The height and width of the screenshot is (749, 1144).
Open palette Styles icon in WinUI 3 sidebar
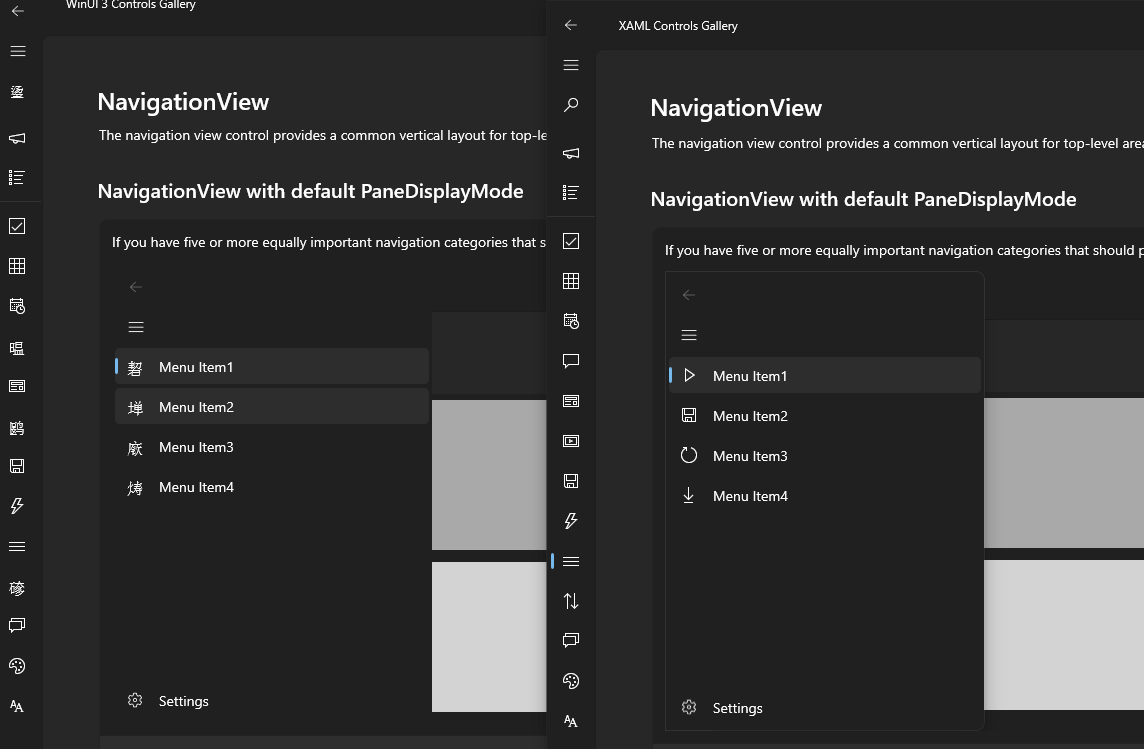(x=18, y=666)
